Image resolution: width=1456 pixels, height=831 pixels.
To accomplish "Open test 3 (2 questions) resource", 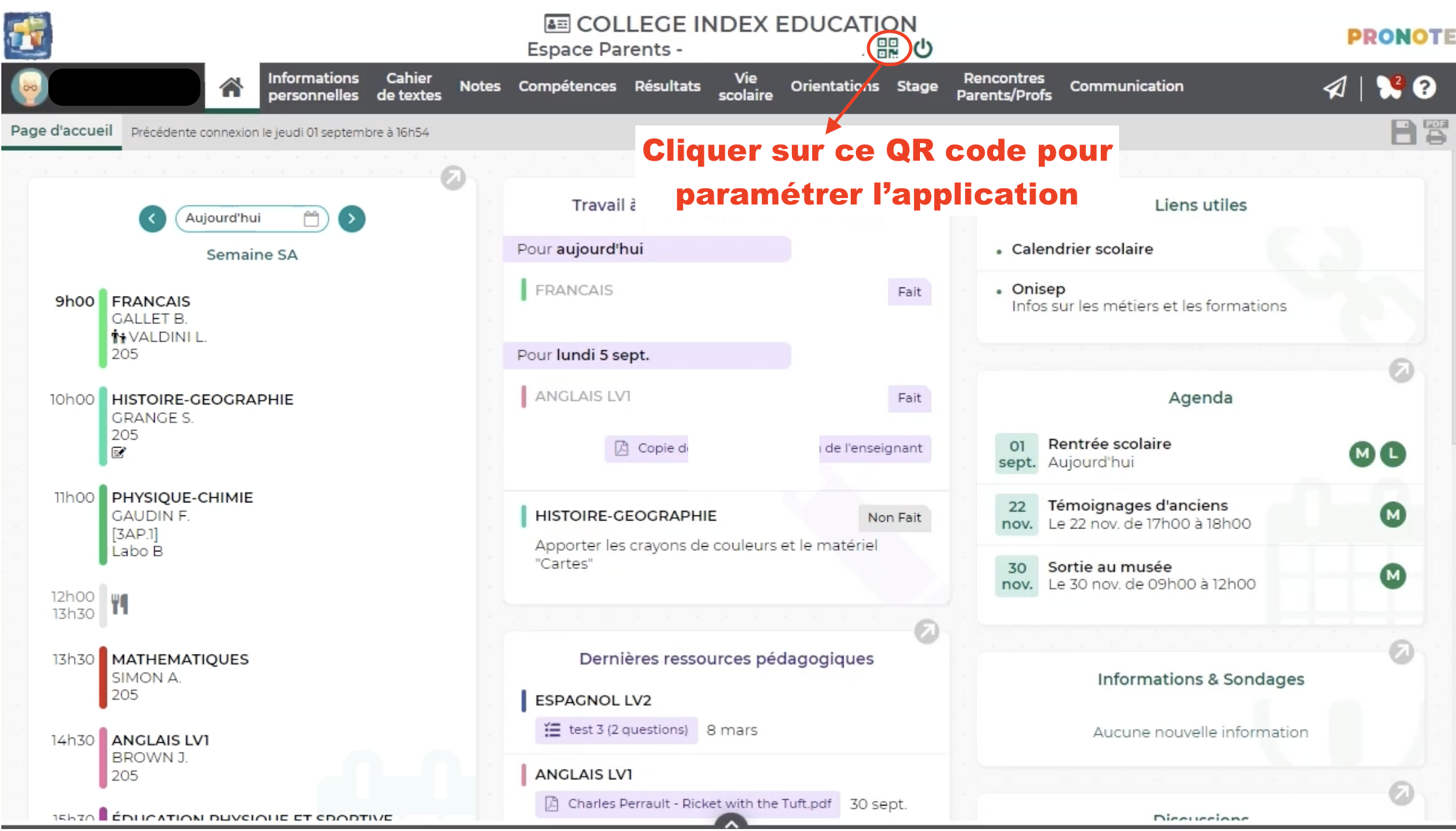I will tap(616, 730).
